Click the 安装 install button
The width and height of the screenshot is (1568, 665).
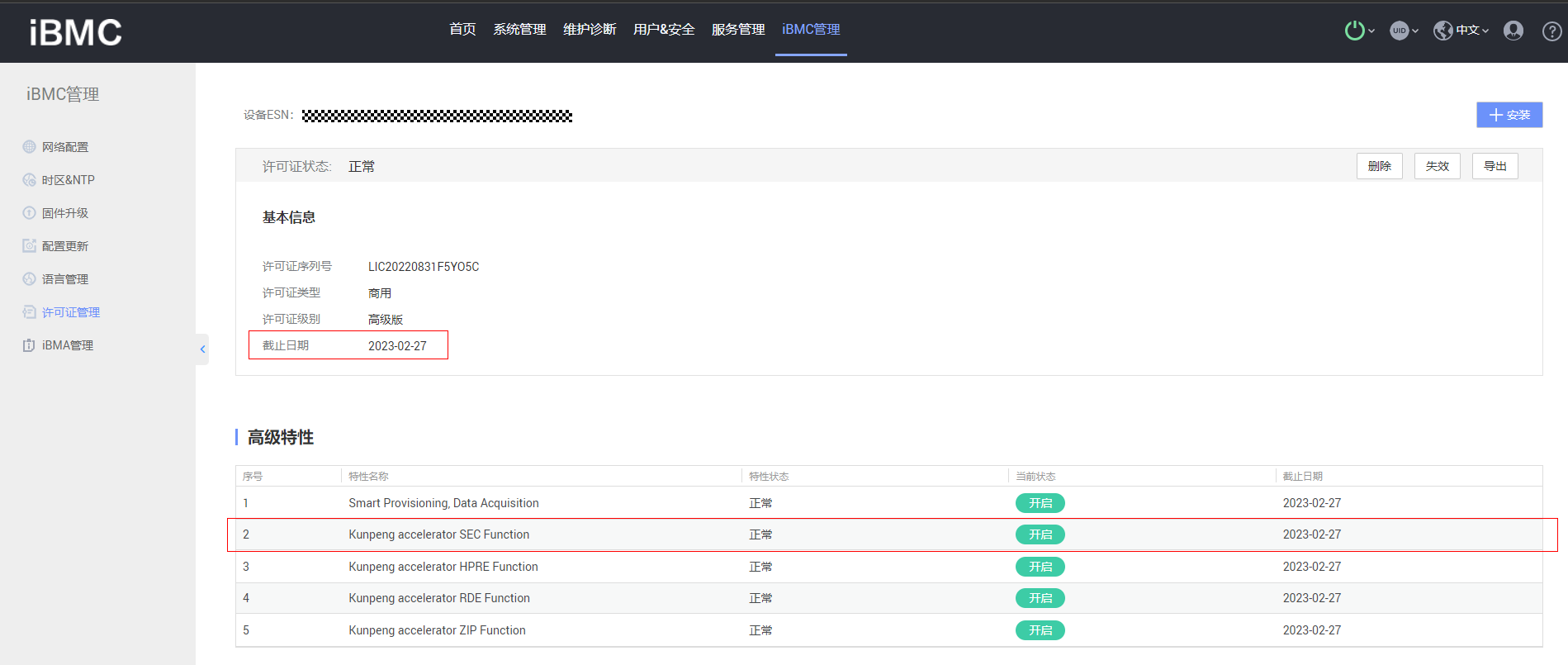pyautogui.click(x=1509, y=115)
